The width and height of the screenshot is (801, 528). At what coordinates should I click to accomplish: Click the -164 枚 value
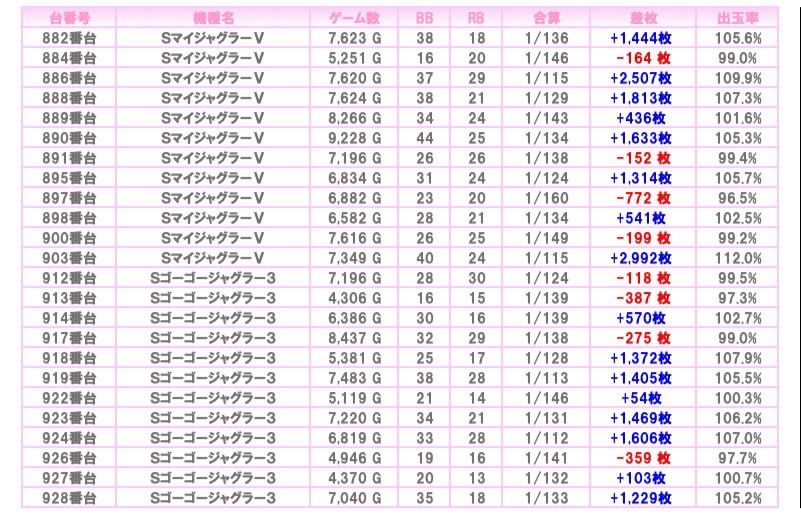point(643,58)
